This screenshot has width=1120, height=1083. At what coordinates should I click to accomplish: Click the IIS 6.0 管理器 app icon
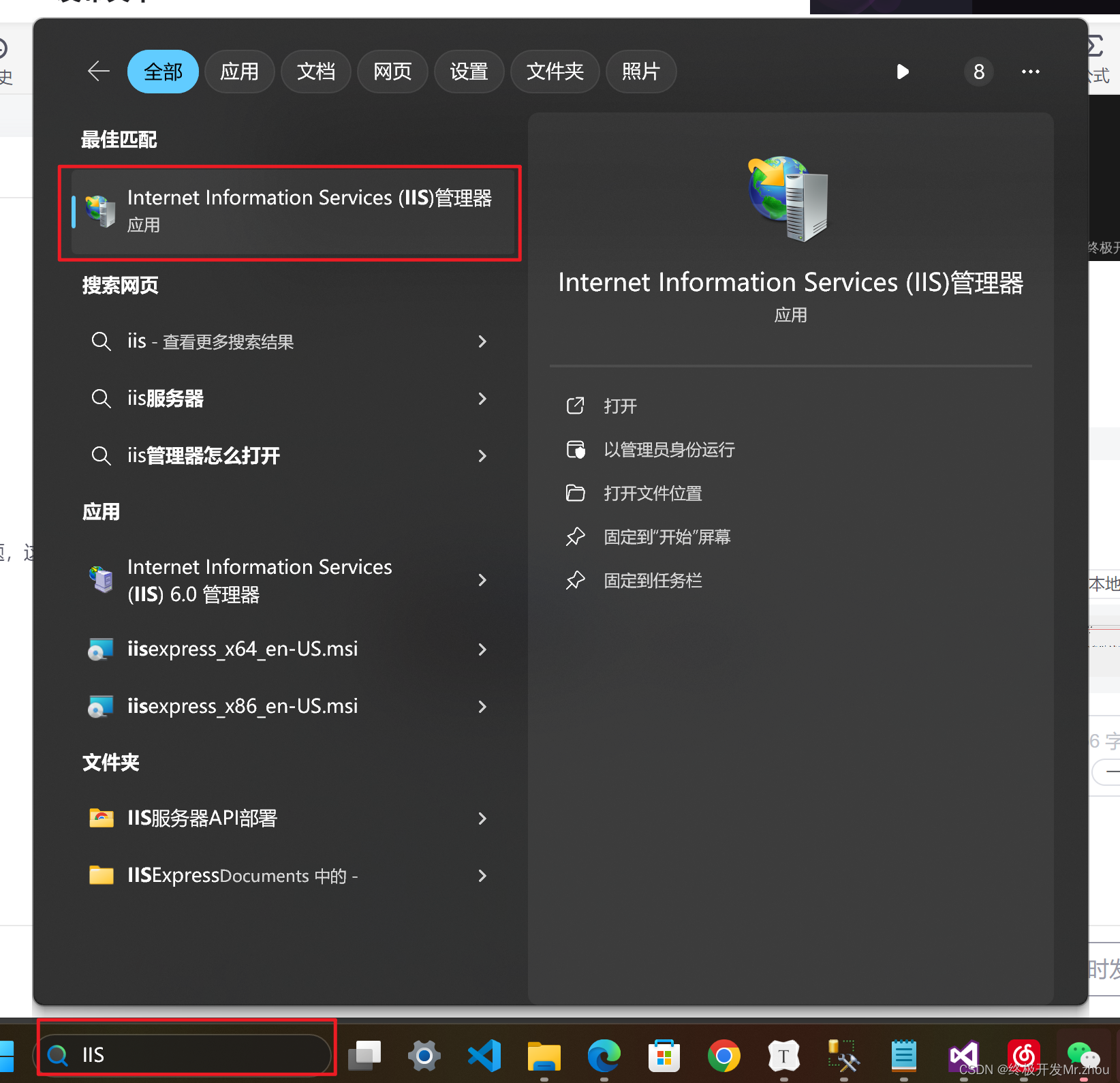102,580
